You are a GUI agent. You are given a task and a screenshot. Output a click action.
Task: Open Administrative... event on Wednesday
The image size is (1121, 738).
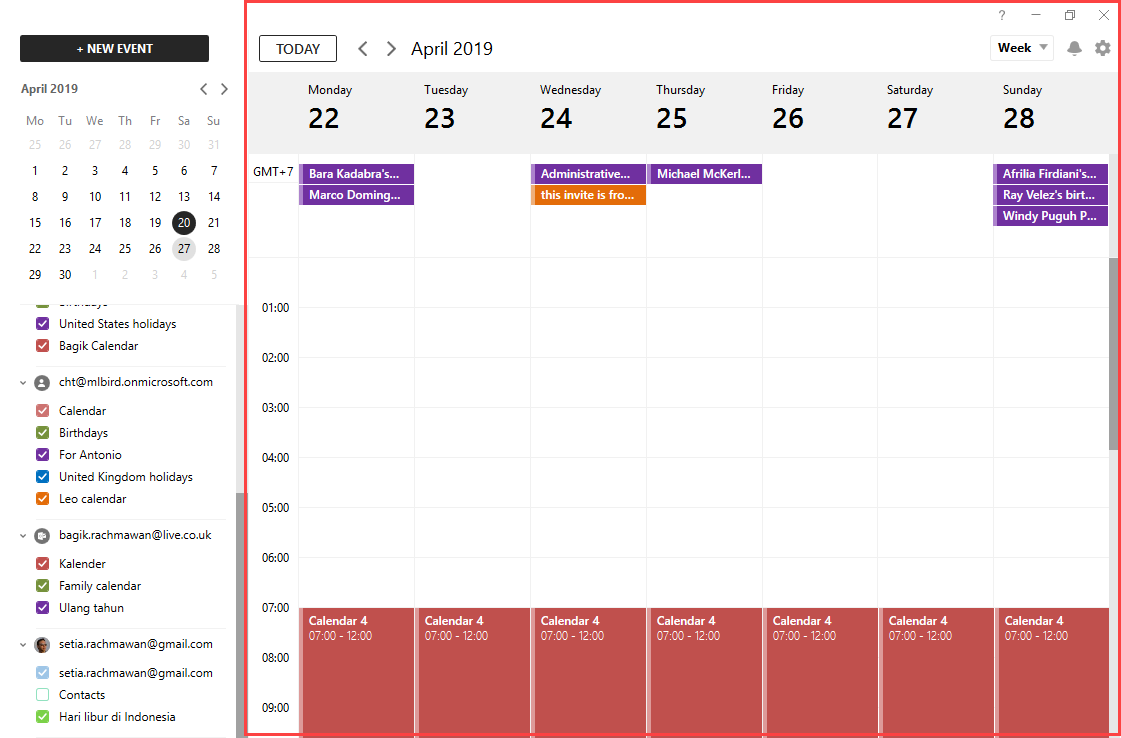click(x=588, y=174)
